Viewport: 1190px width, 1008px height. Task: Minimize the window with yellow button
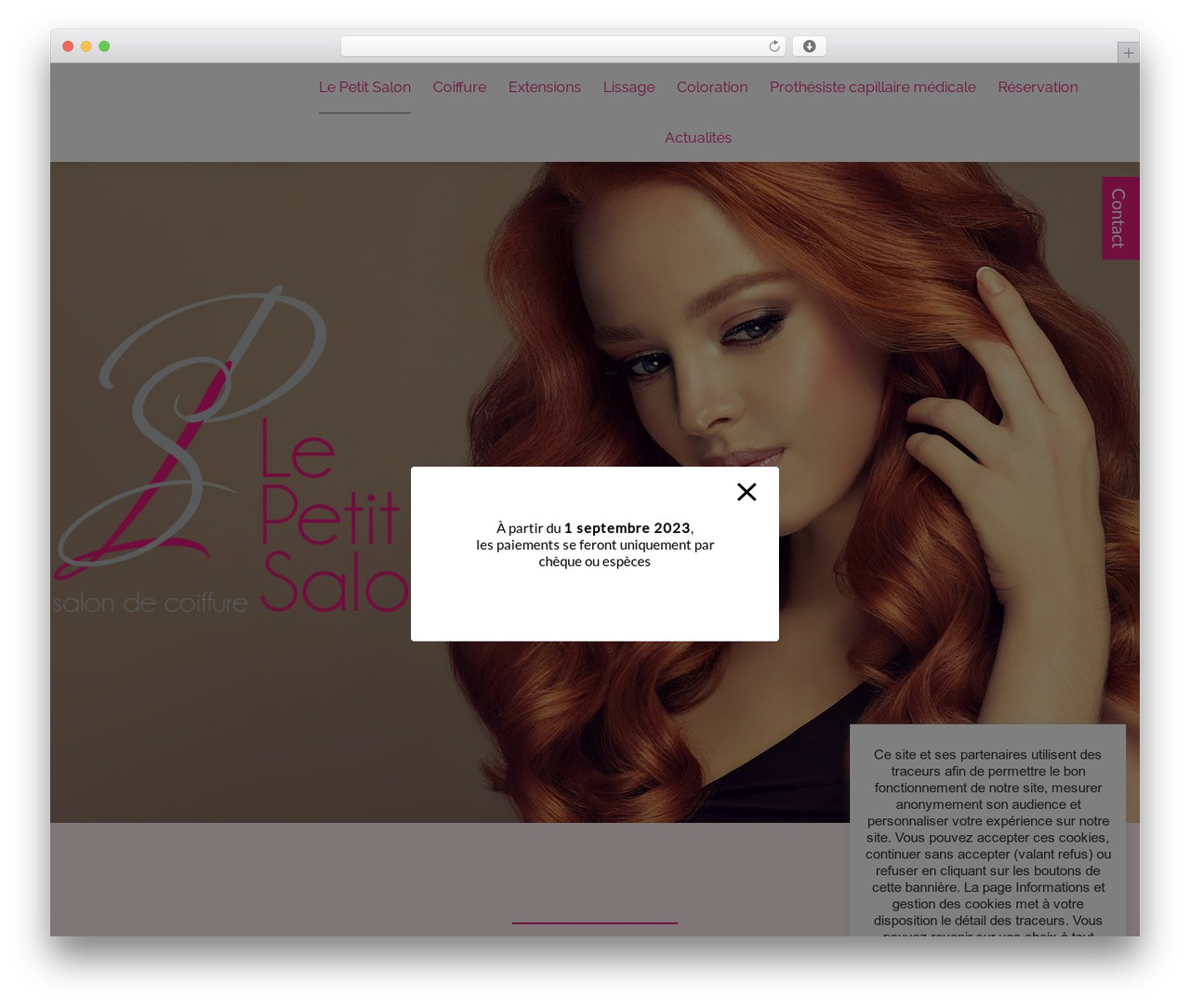click(86, 46)
